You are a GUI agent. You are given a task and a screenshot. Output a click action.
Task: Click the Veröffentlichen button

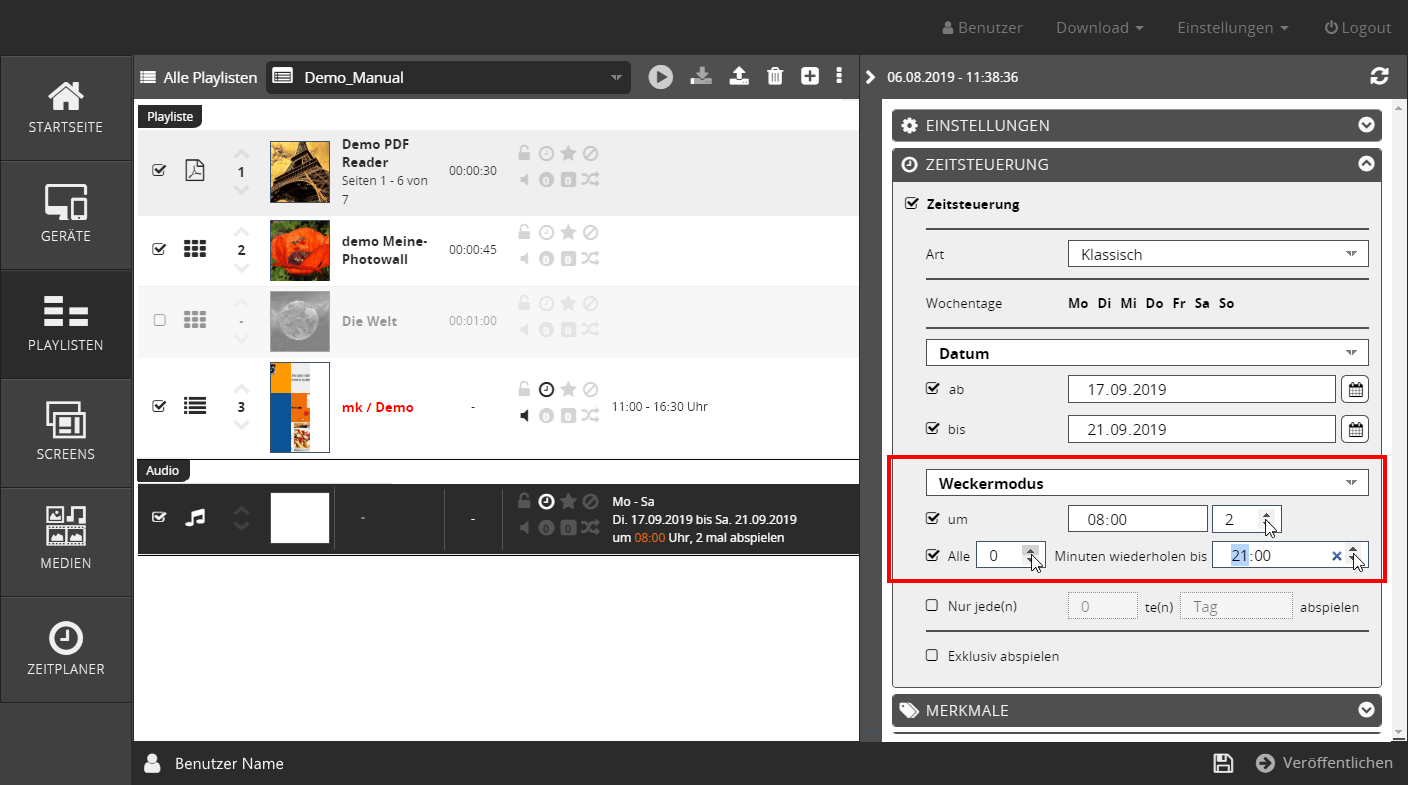pyautogui.click(x=1323, y=763)
